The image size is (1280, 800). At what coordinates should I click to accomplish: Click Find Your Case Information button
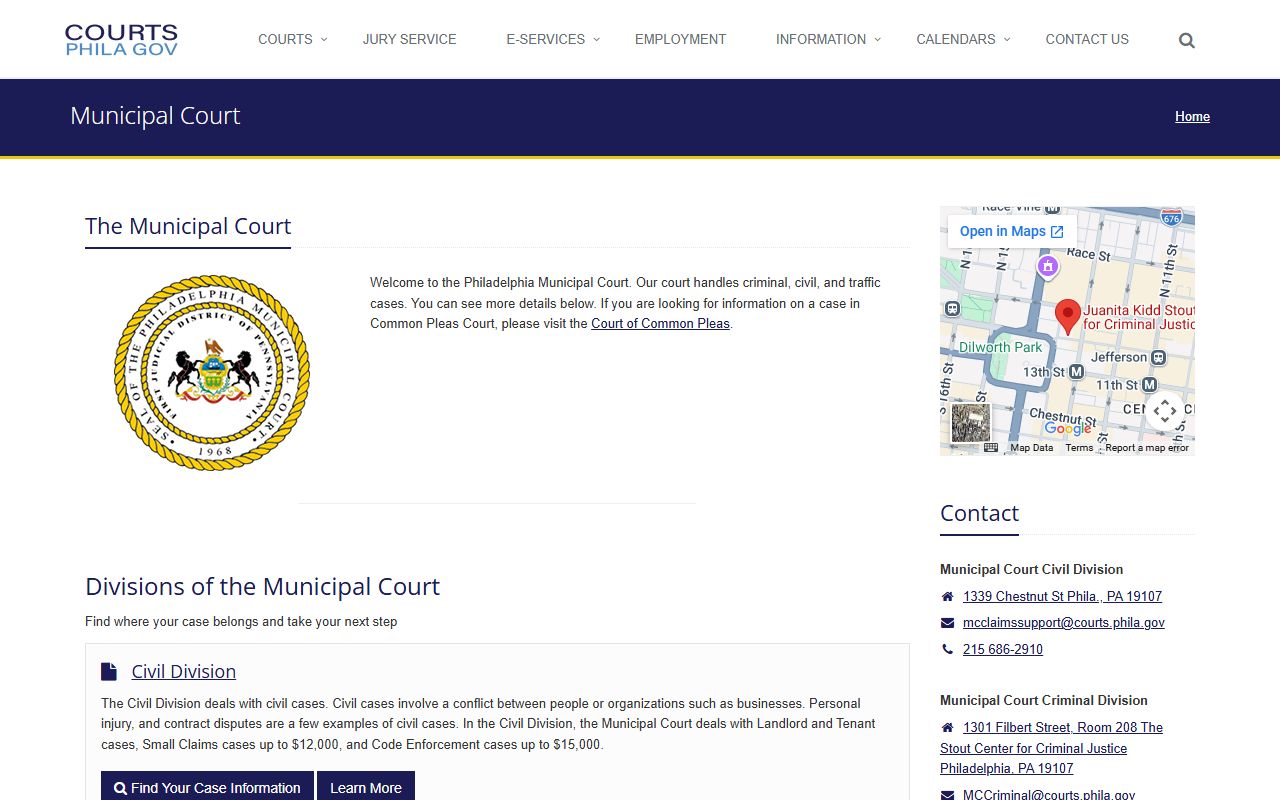207,787
